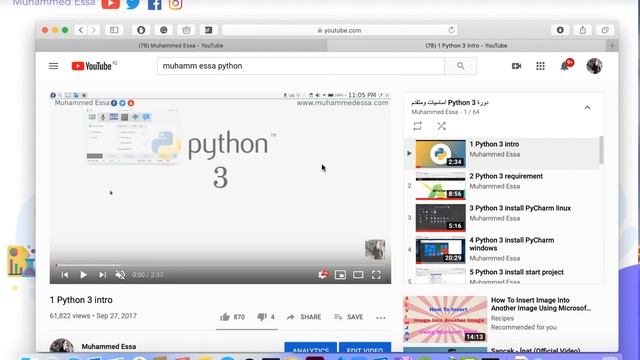
Task: Click Safari forward navigation arrow
Action: pyautogui.click(x=93, y=30)
